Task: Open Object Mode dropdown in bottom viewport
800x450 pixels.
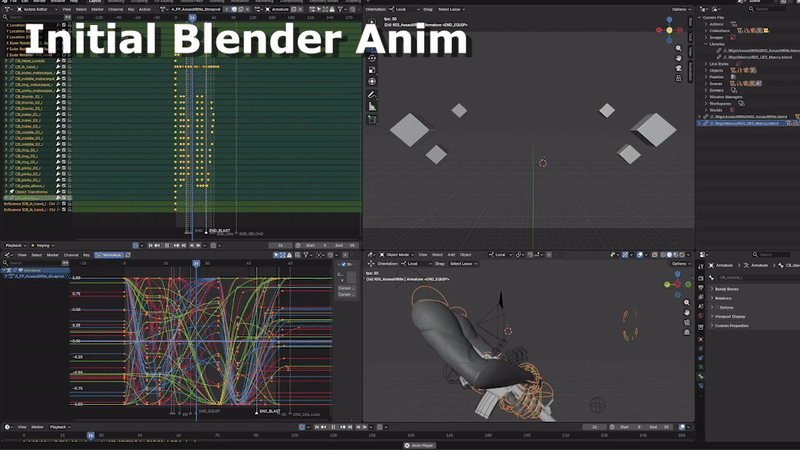Action: point(397,255)
